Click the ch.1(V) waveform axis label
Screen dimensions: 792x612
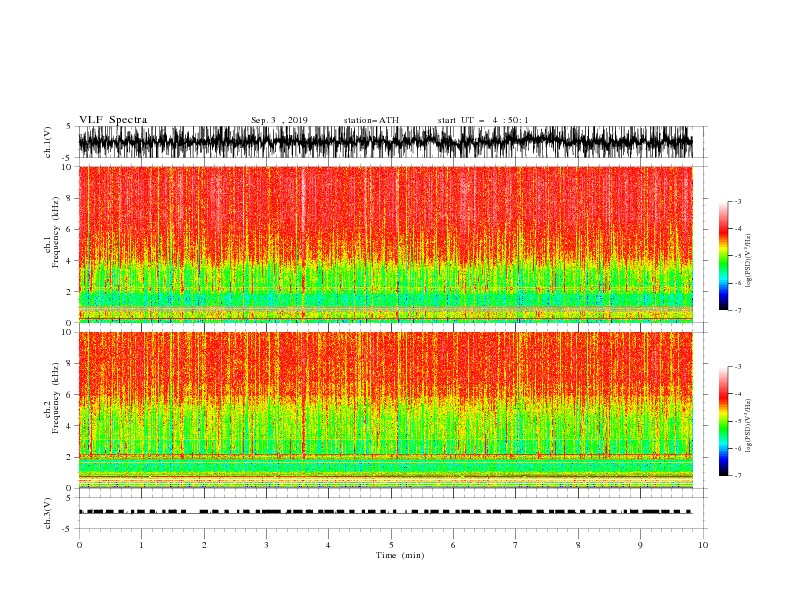(48, 142)
